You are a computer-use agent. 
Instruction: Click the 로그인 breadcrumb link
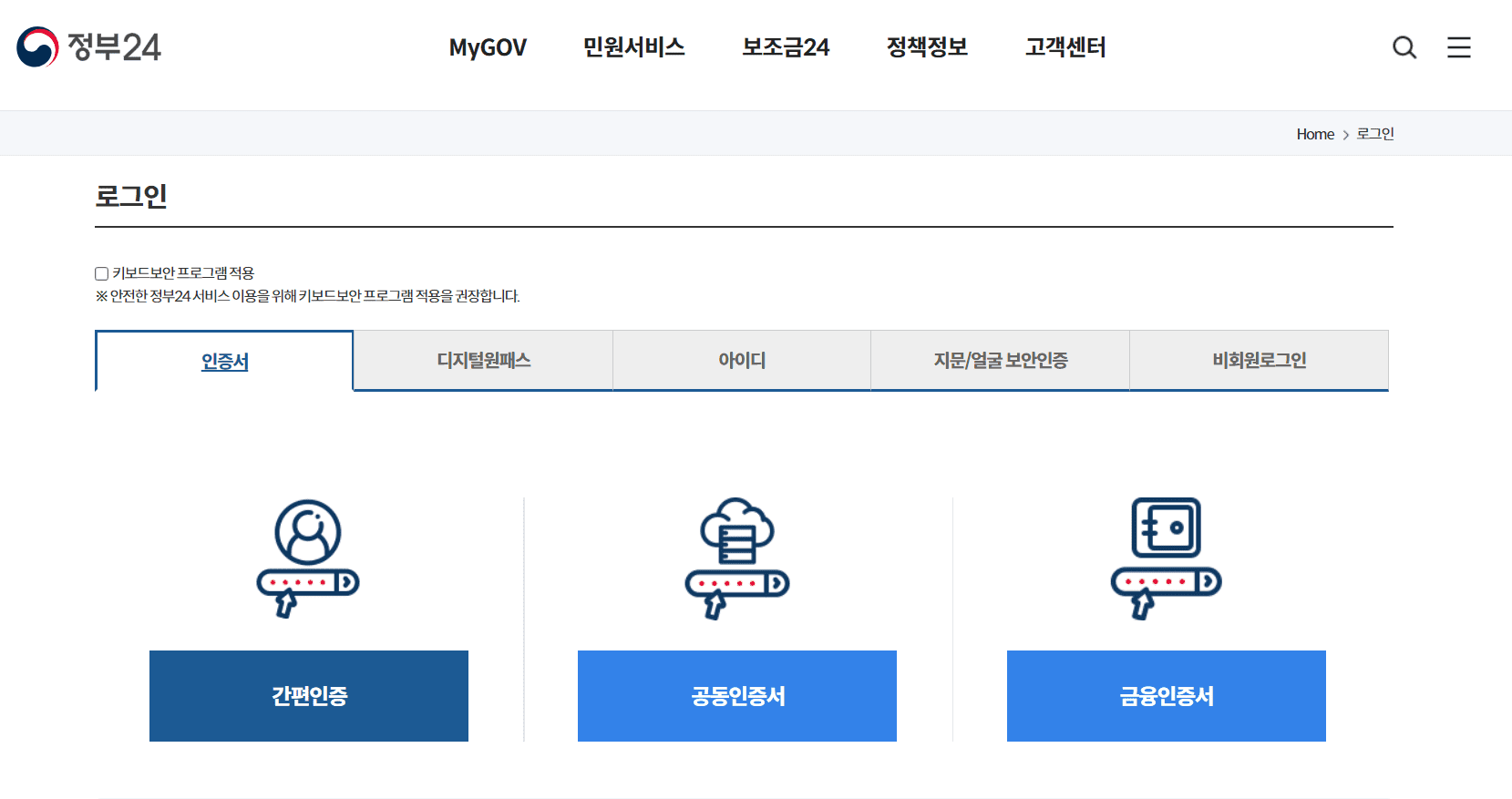point(1375,134)
